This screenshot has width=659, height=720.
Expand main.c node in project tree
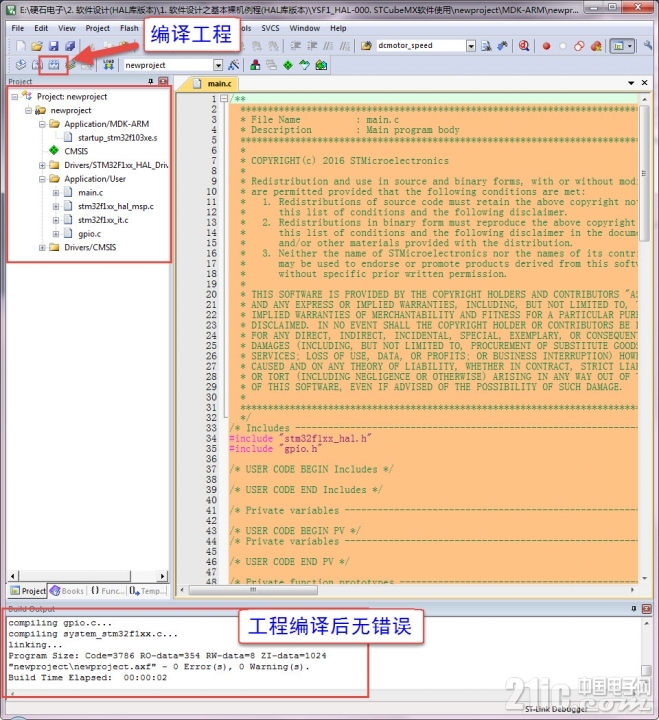56,193
